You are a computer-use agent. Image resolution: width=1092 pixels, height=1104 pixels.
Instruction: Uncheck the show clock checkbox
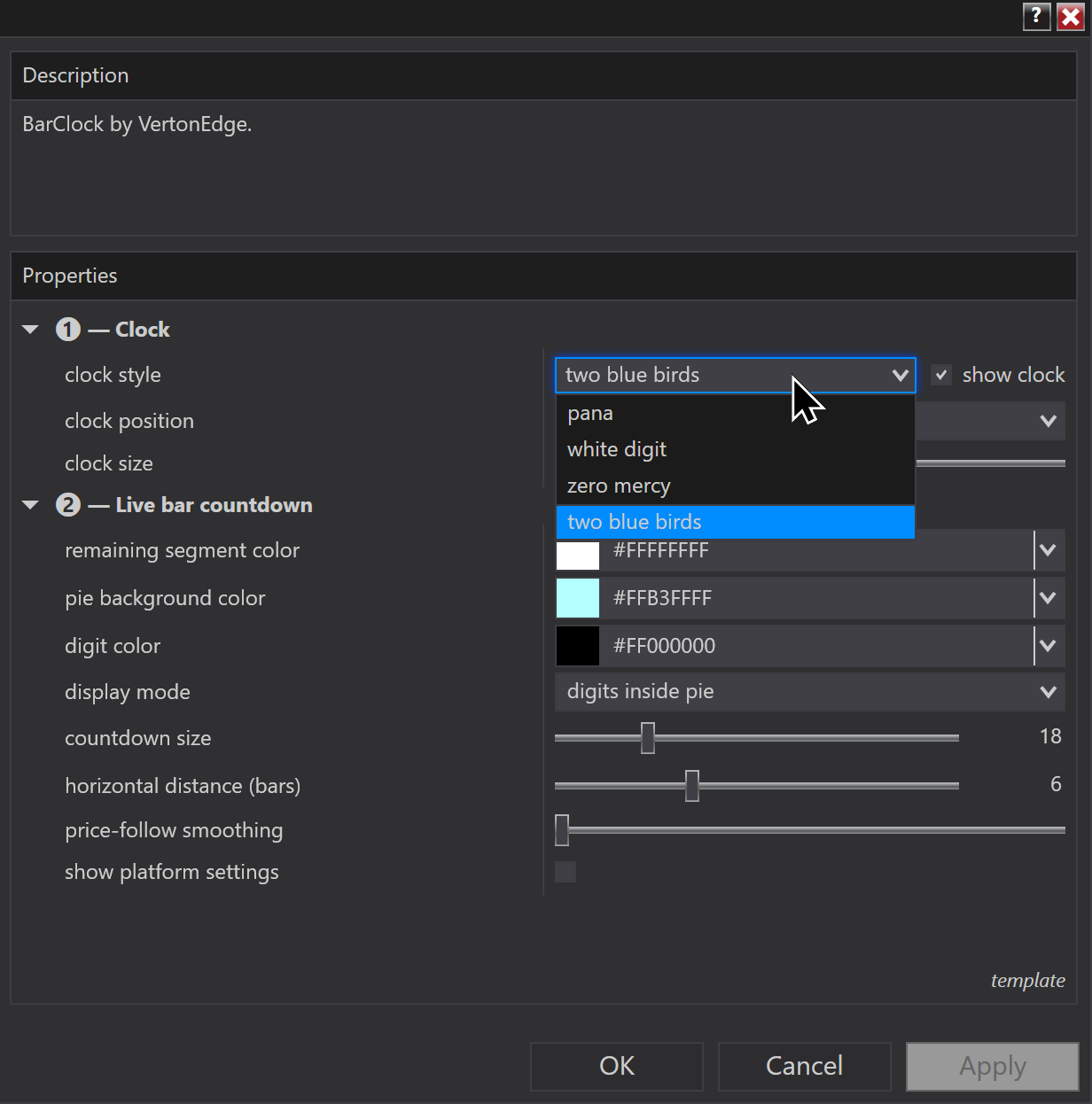pos(941,375)
